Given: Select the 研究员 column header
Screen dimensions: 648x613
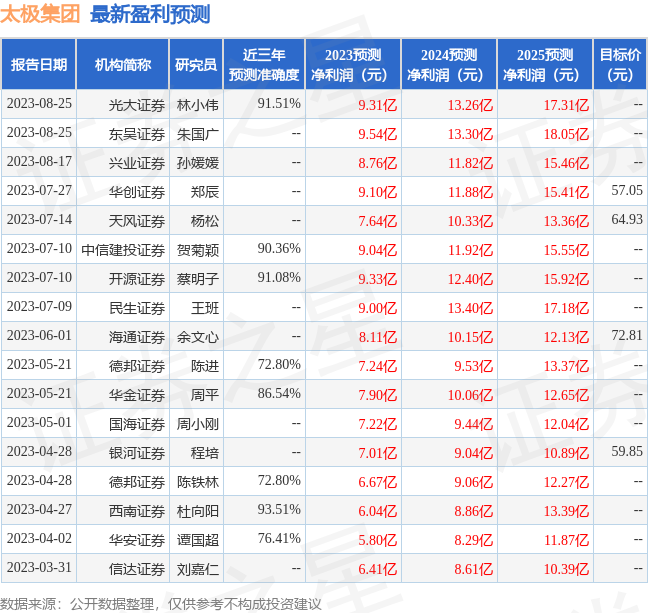Looking at the screenshot, I should pyautogui.click(x=196, y=64).
